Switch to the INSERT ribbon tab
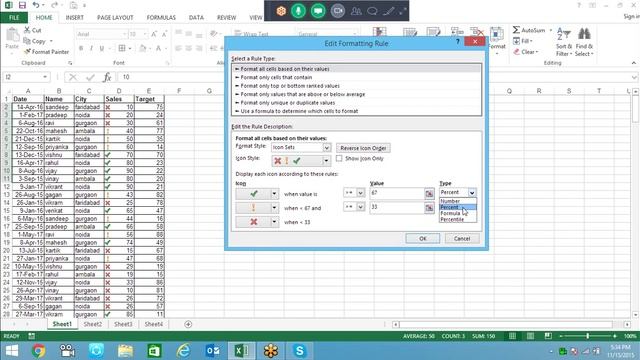Screen dimensions: 640x360 pyautogui.click(x=74, y=18)
